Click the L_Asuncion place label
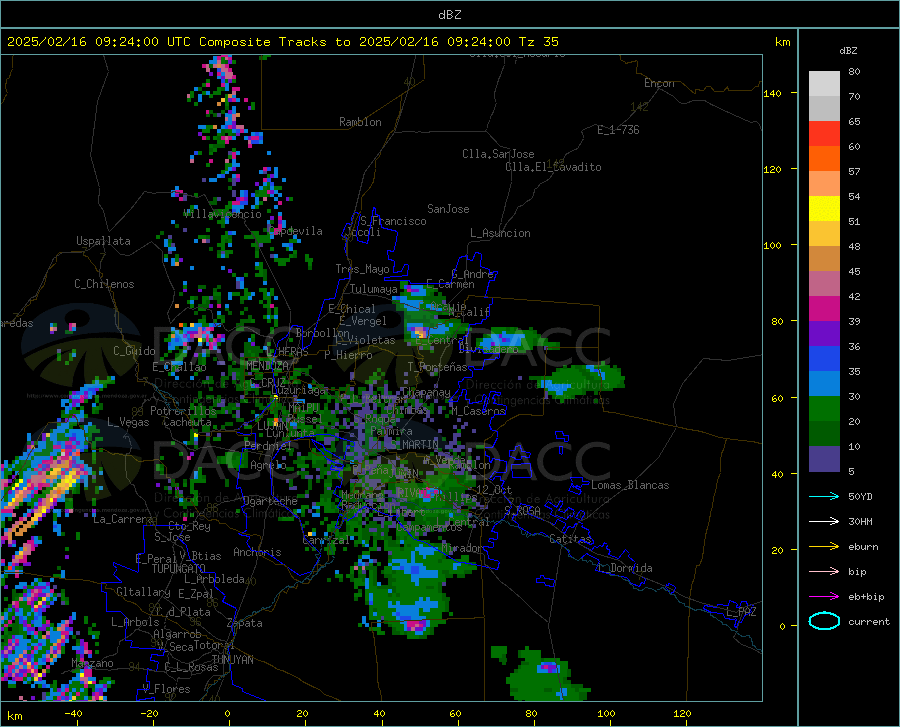This screenshot has height=727, width=900. pyautogui.click(x=500, y=233)
